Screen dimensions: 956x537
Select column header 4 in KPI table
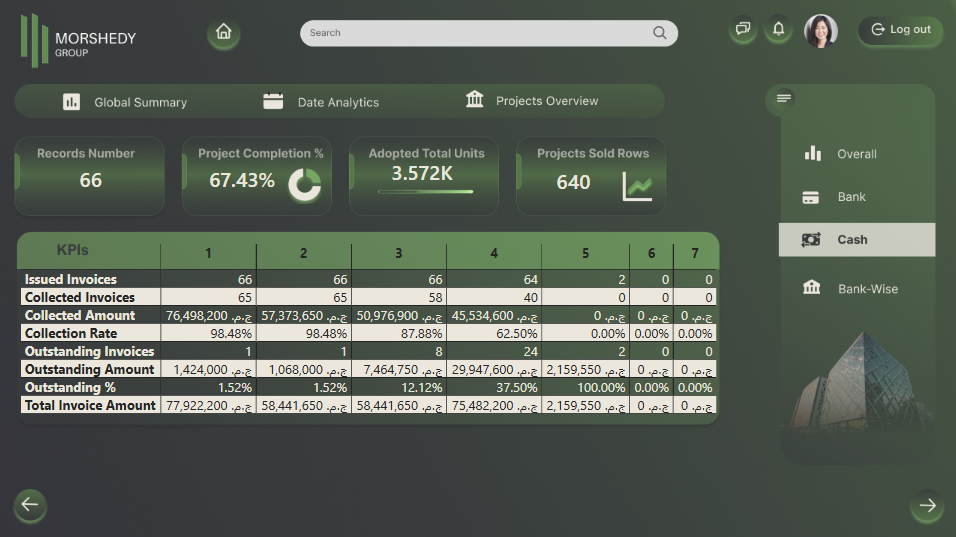pyautogui.click(x=494, y=253)
